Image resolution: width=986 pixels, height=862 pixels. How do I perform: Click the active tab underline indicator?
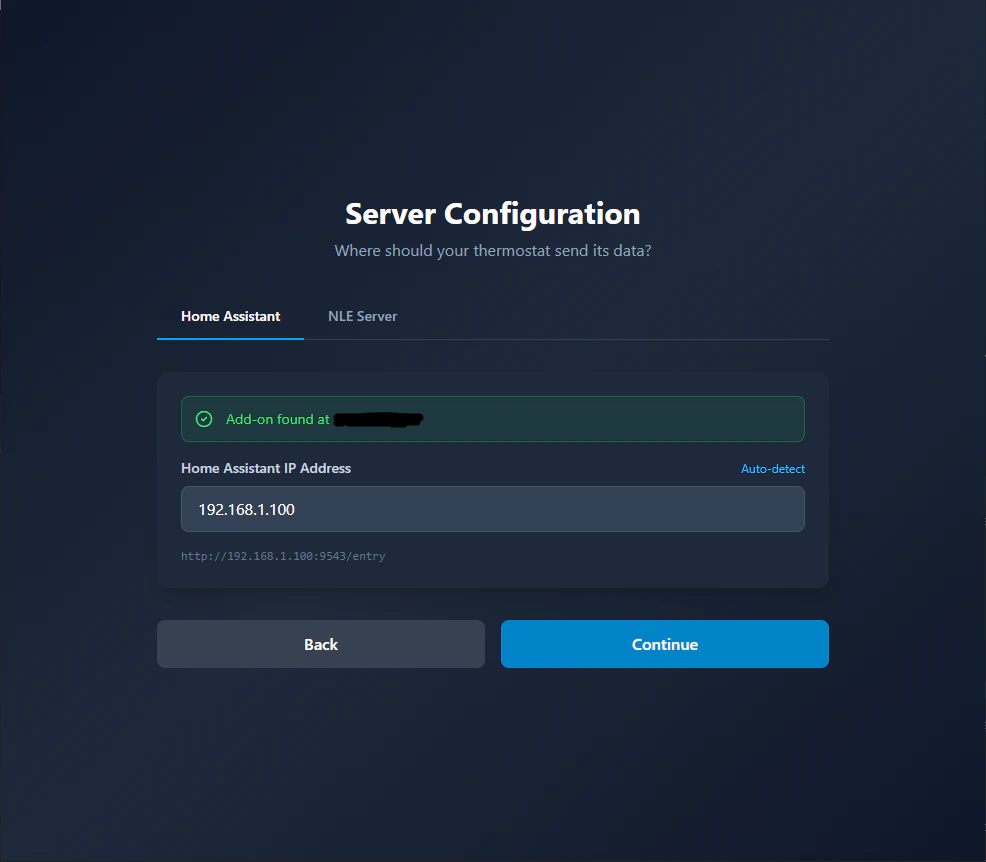[x=229, y=338]
